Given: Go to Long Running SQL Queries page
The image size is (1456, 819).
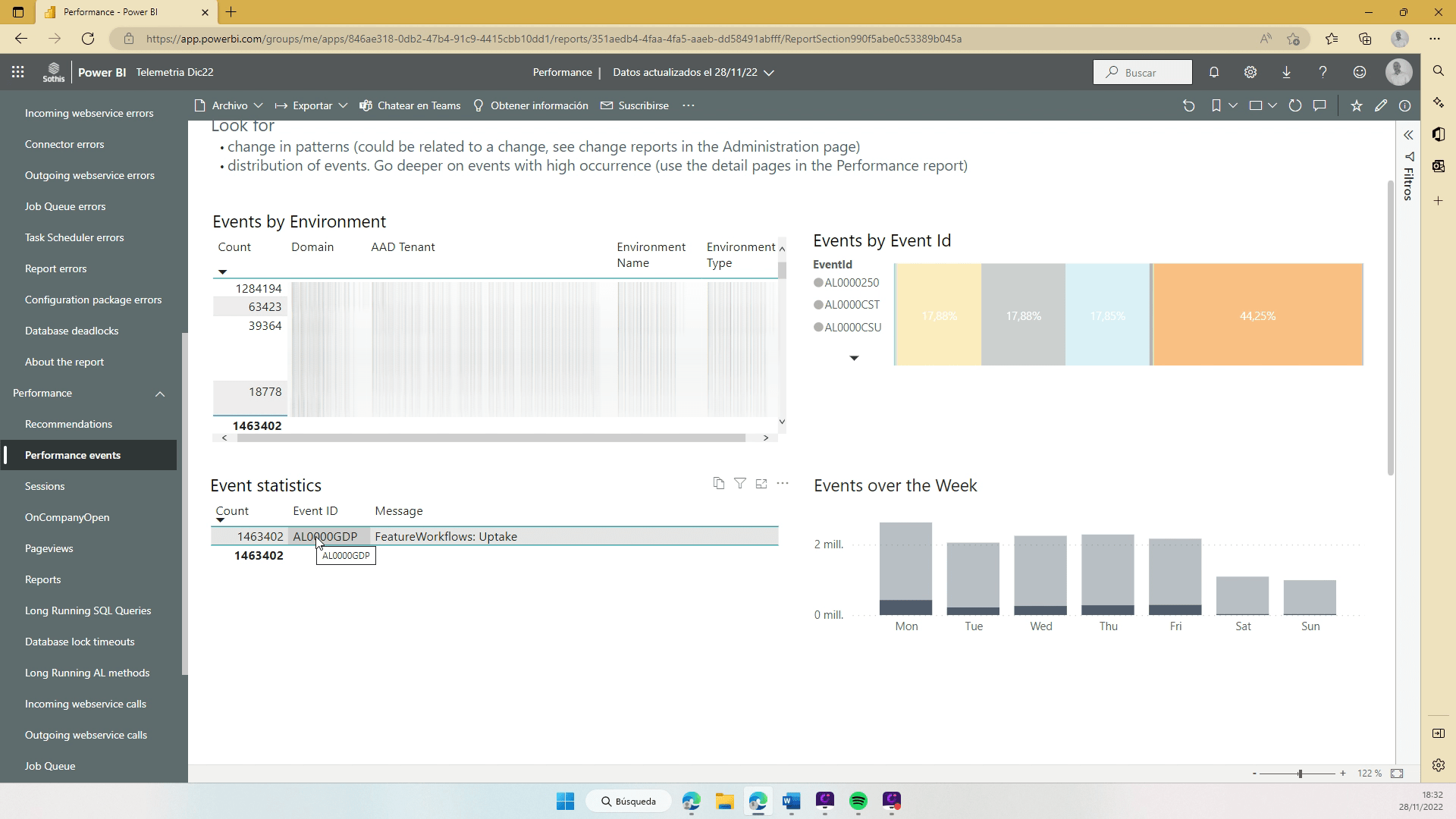Looking at the screenshot, I should (88, 610).
